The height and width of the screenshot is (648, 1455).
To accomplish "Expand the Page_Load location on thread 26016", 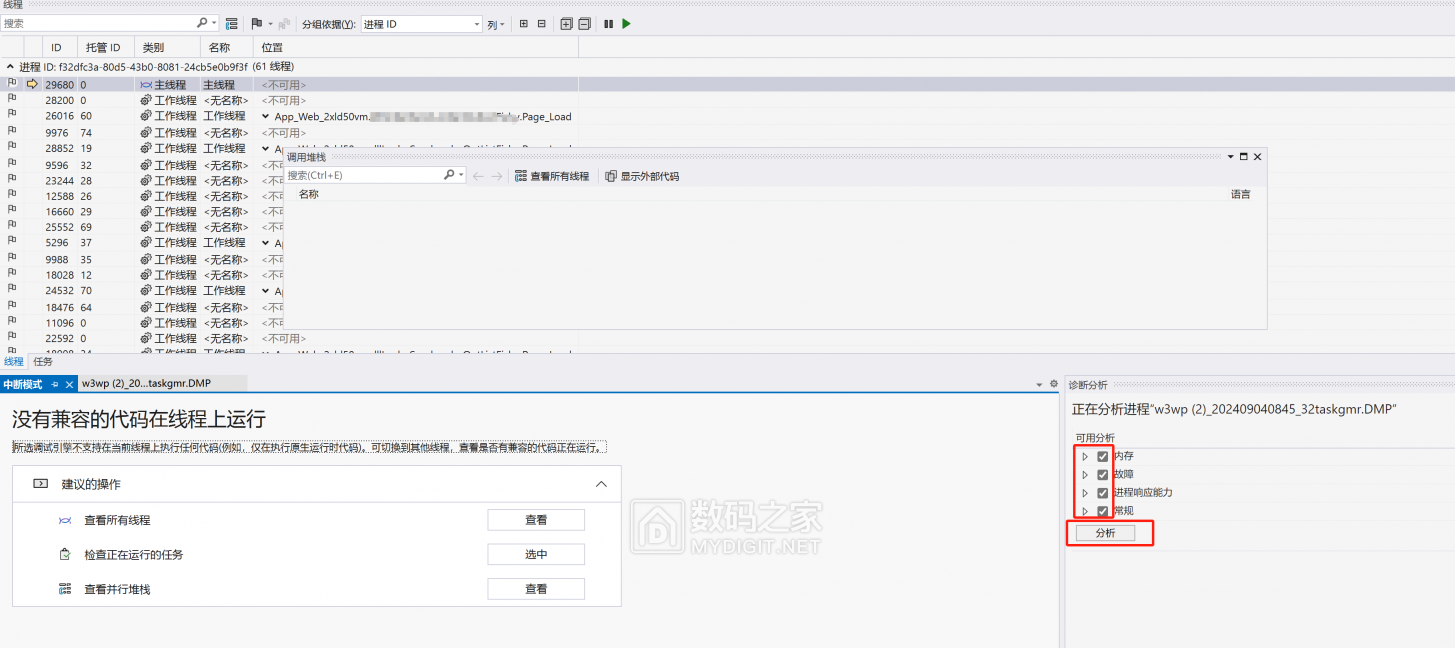I will [266, 116].
